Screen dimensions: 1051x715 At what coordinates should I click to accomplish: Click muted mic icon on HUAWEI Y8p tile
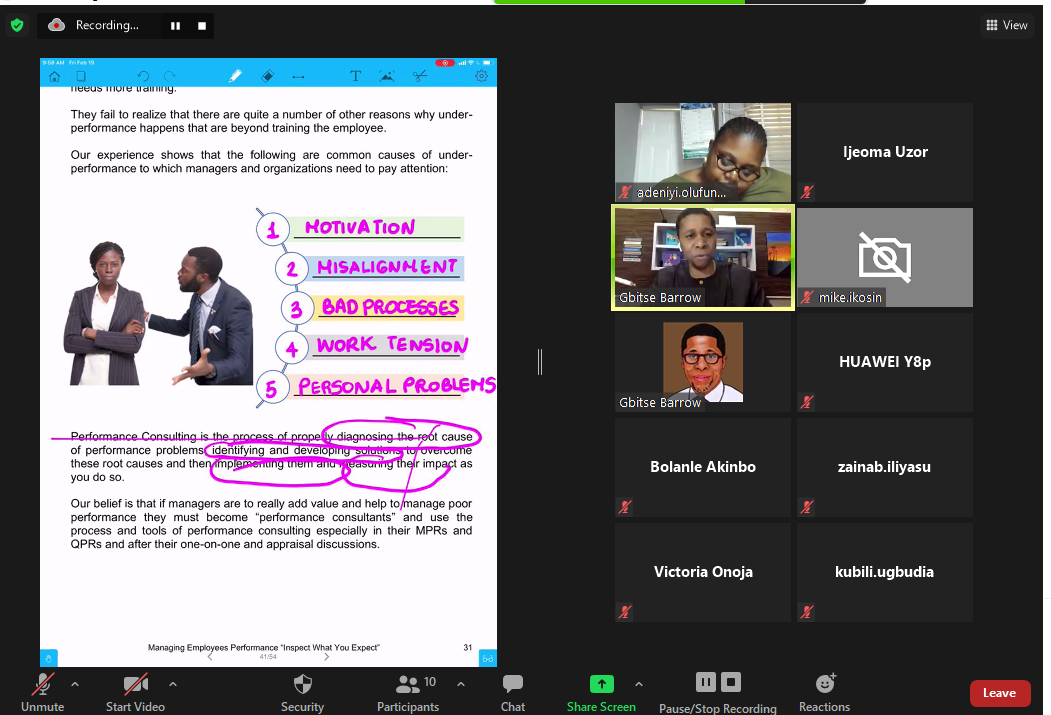pos(807,402)
